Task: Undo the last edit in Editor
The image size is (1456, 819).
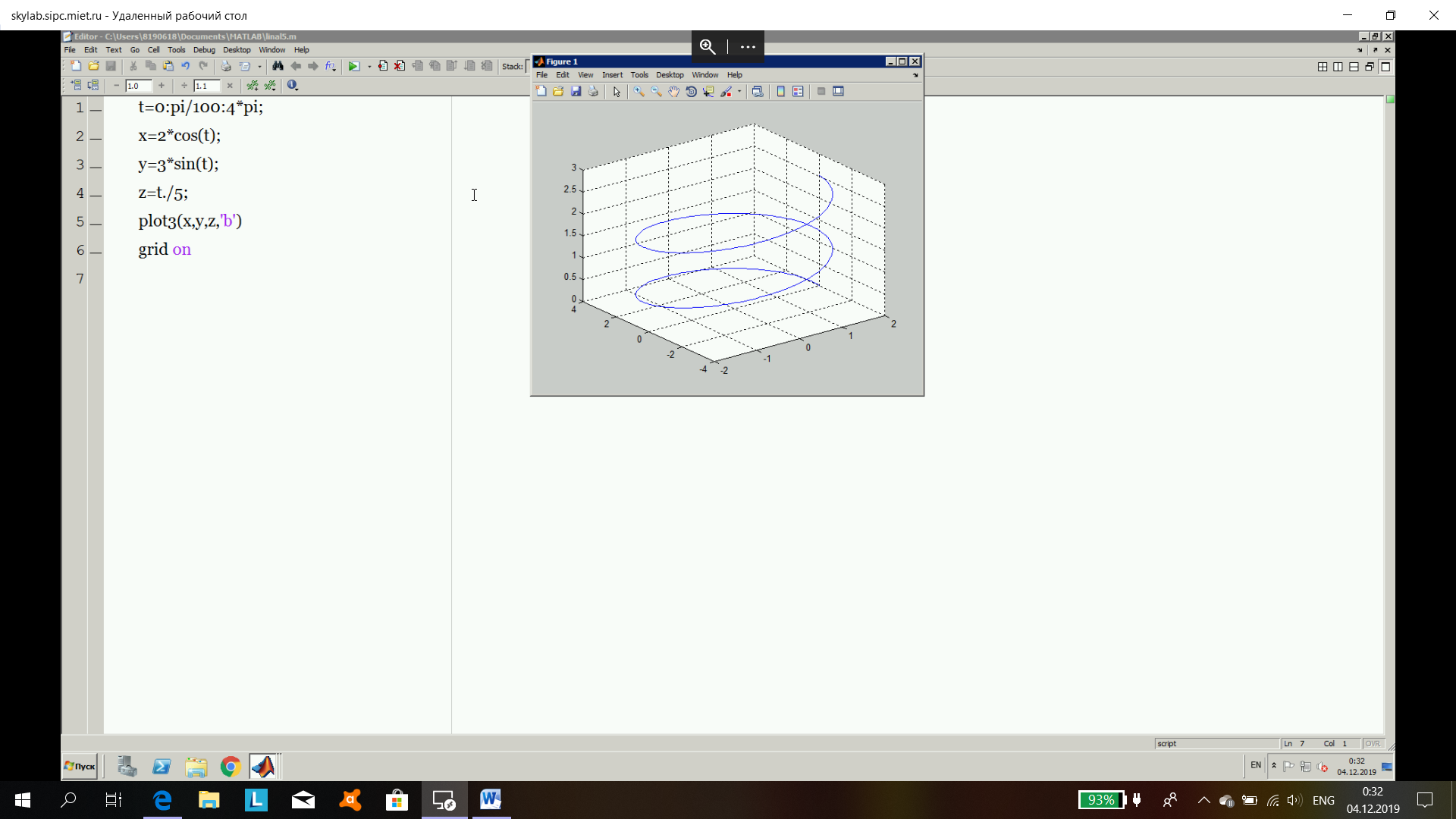Action: click(x=186, y=66)
